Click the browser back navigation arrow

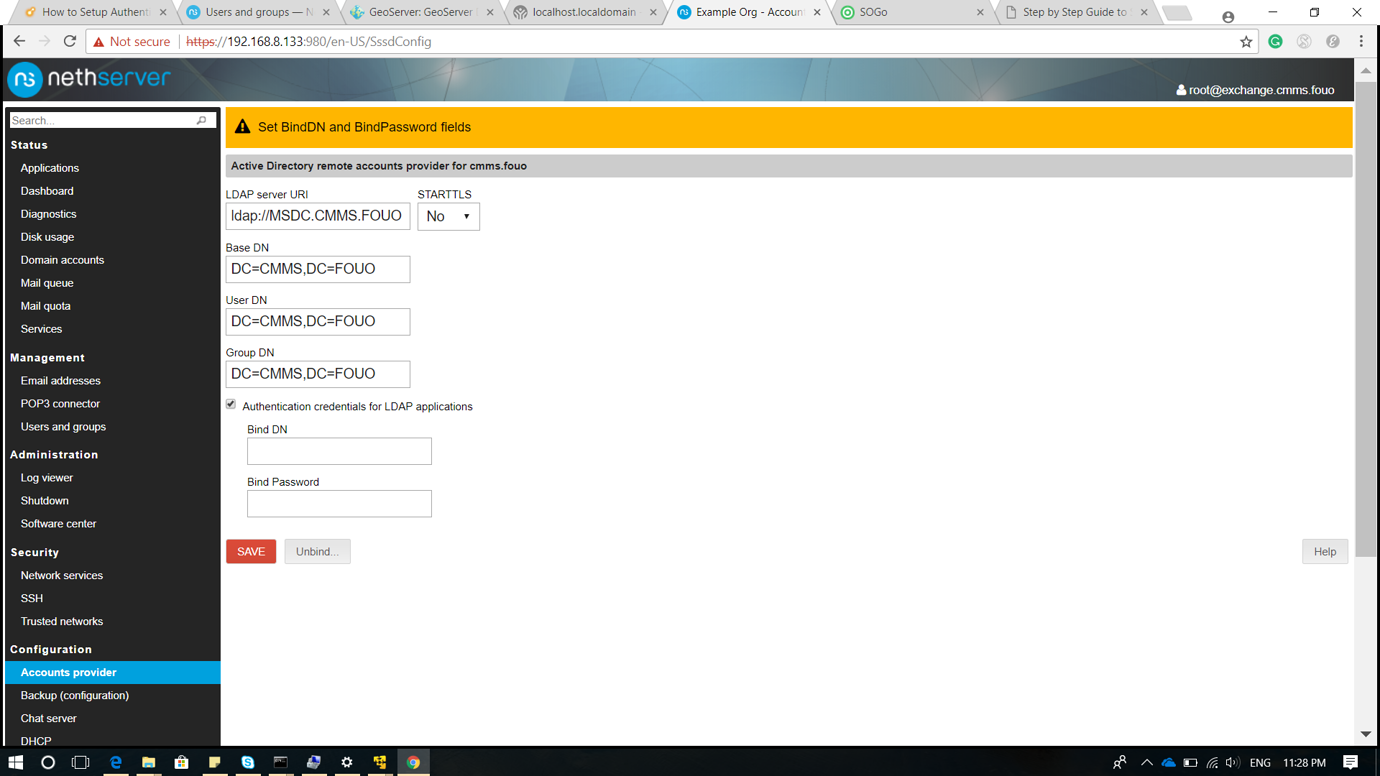(19, 41)
